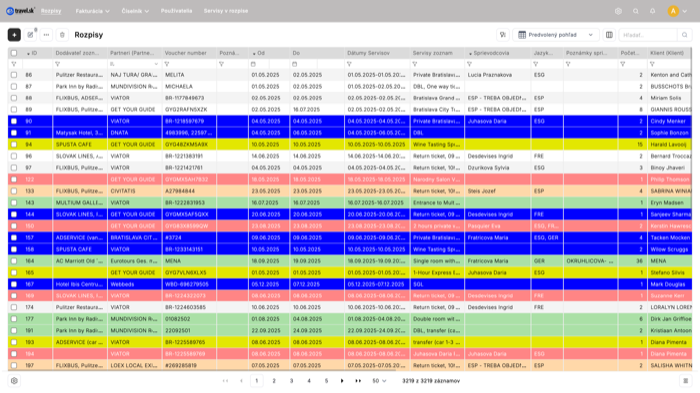Screen dimensions: 700x393
Task: Expand the Číselník menu dropdown
Action: (135, 11)
